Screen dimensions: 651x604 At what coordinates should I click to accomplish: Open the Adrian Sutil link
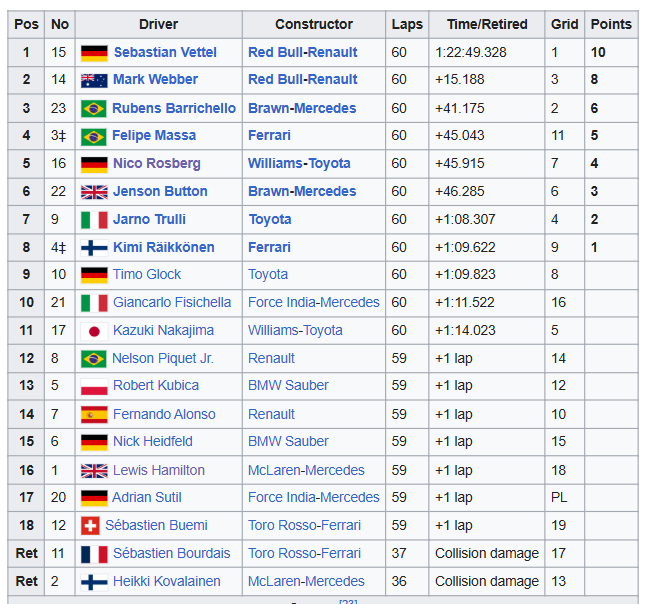(x=147, y=497)
